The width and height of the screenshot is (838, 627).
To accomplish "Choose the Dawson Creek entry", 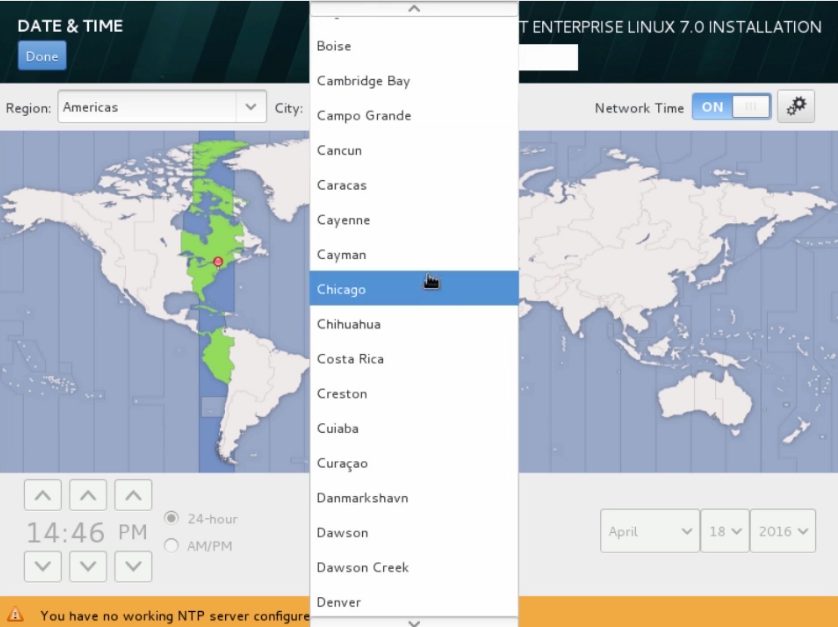I will click(414, 567).
